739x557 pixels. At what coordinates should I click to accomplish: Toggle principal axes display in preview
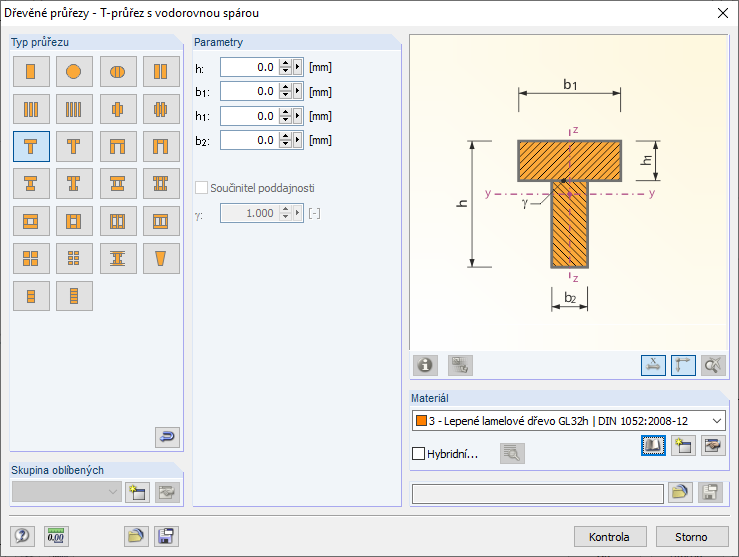click(683, 365)
